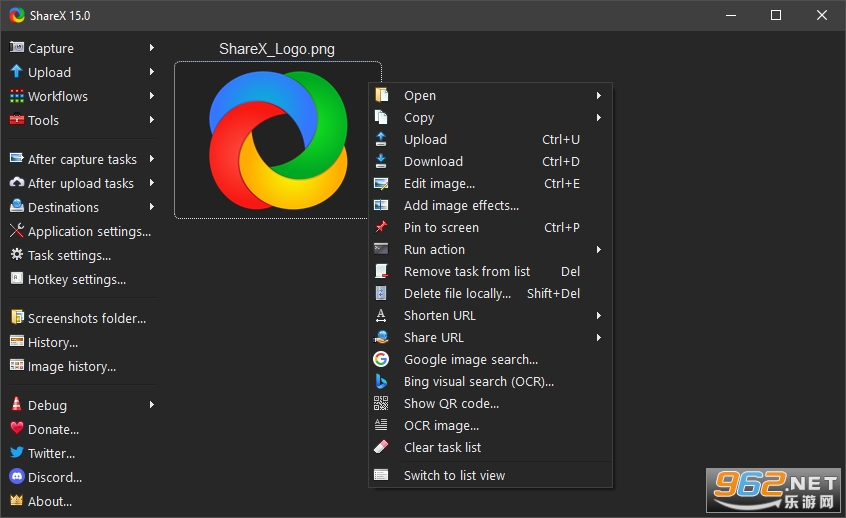The height and width of the screenshot is (518, 846).
Task: Open Hotkey settings... from sidebar
Action: pyautogui.click(x=81, y=280)
